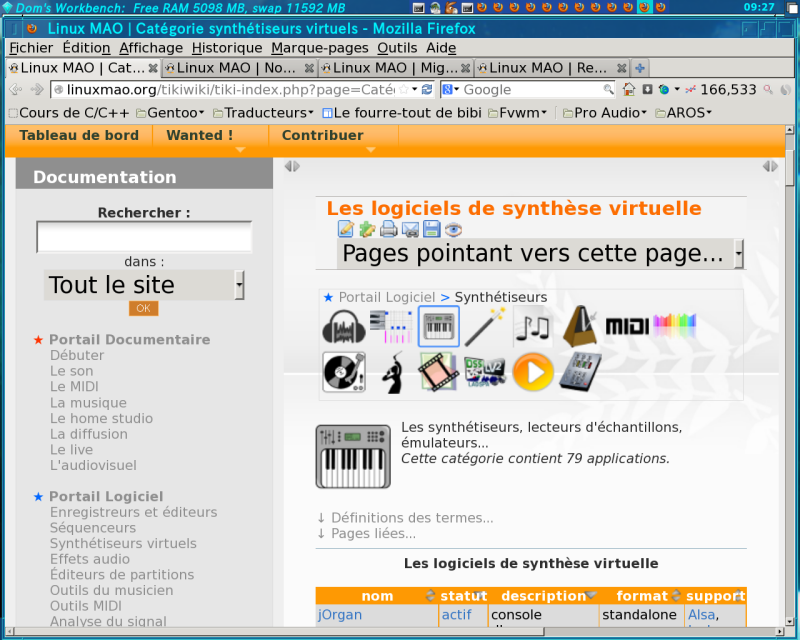Open the Traducteurs bookmarks folder
The width and height of the screenshot is (800, 640).
click(x=263, y=113)
